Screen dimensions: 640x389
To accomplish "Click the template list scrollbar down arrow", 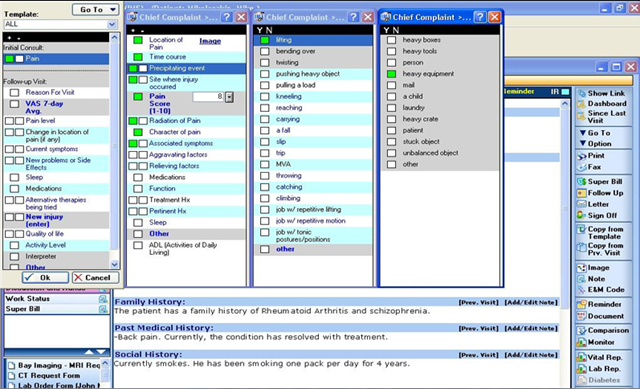I will pos(114,265).
